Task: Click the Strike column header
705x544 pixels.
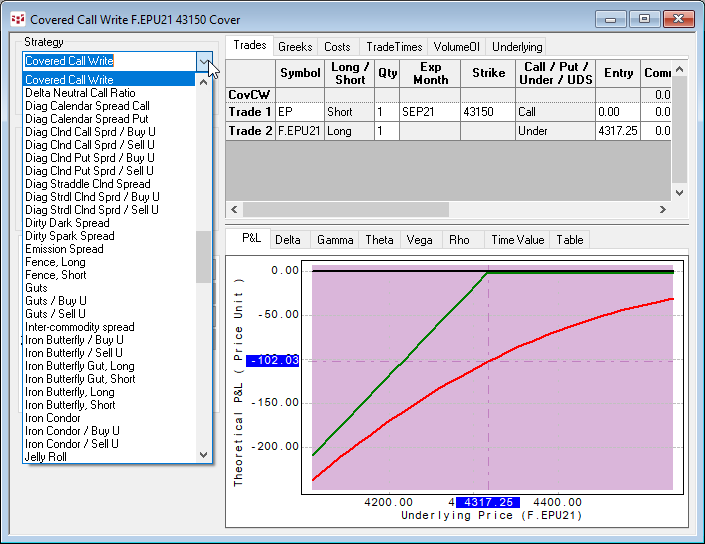Action: pos(488,73)
